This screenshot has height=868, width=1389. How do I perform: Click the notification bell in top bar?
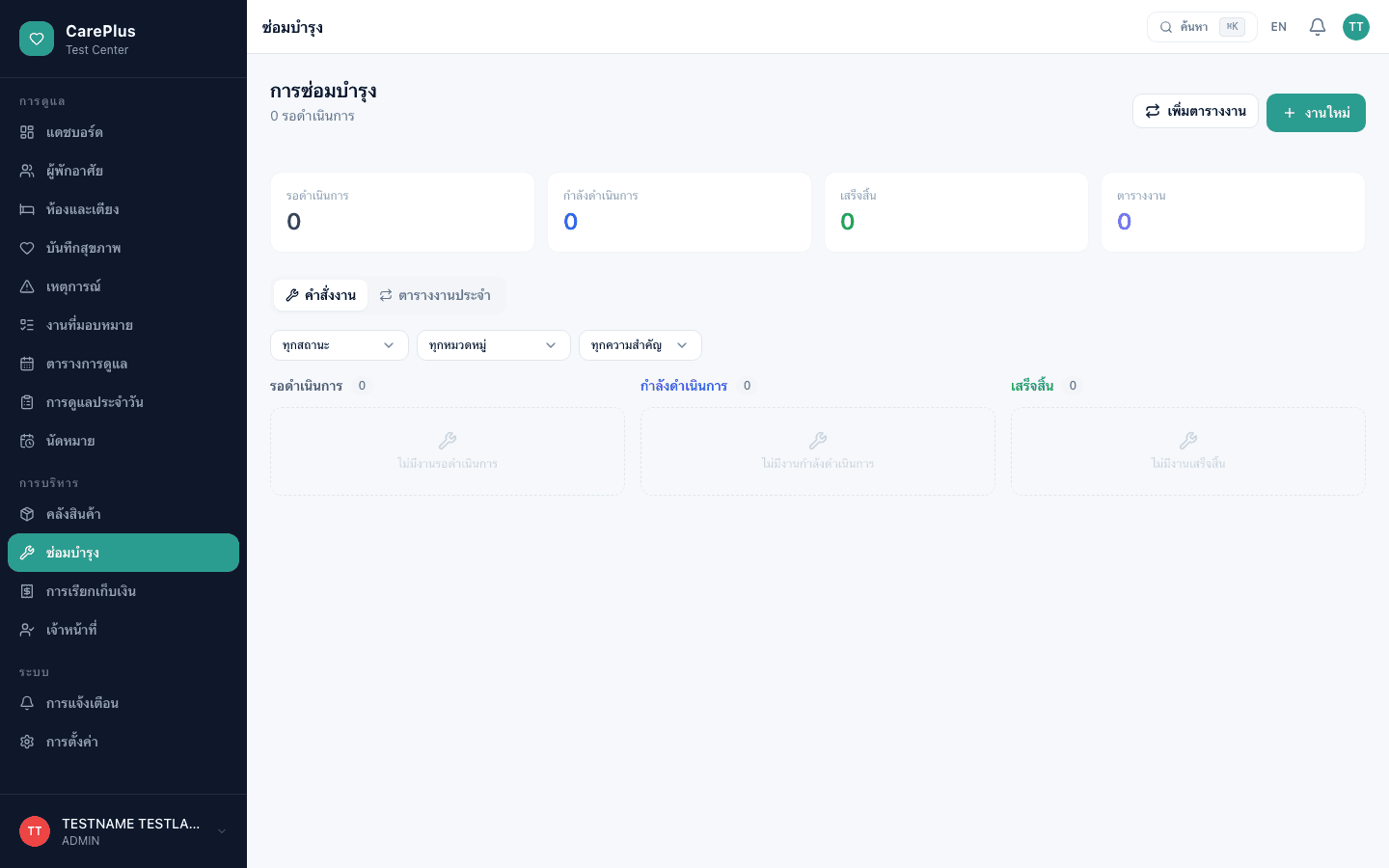click(x=1318, y=27)
